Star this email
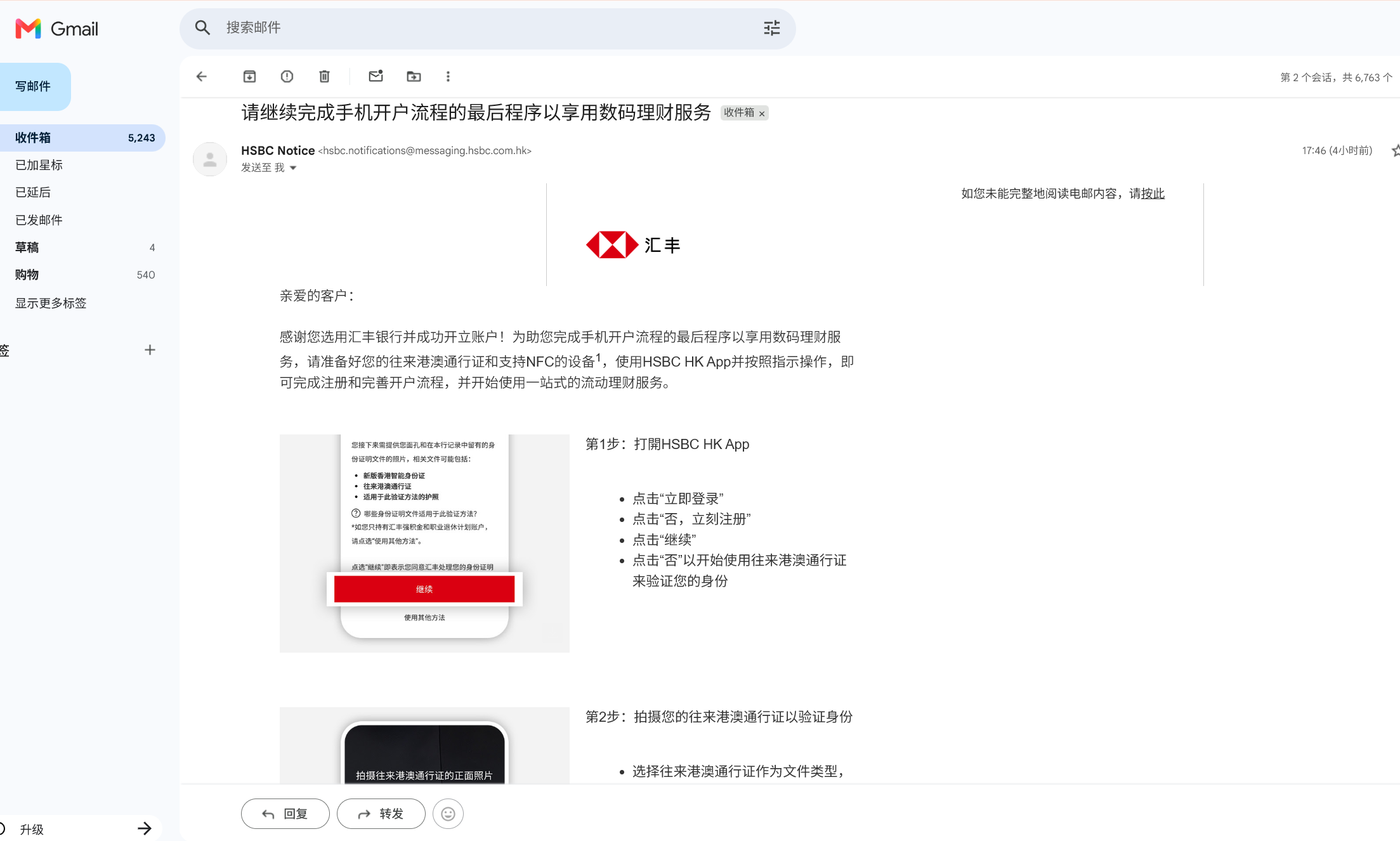Viewport: 1400px width, 841px height. point(1395,150)
